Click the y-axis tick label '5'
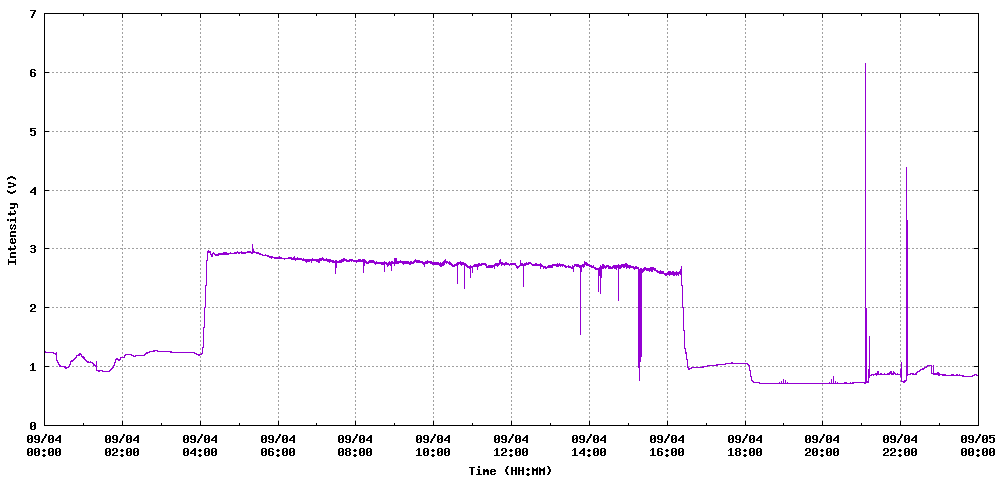The height and width of the screenshot is (480, 1000). pos(33,131)
